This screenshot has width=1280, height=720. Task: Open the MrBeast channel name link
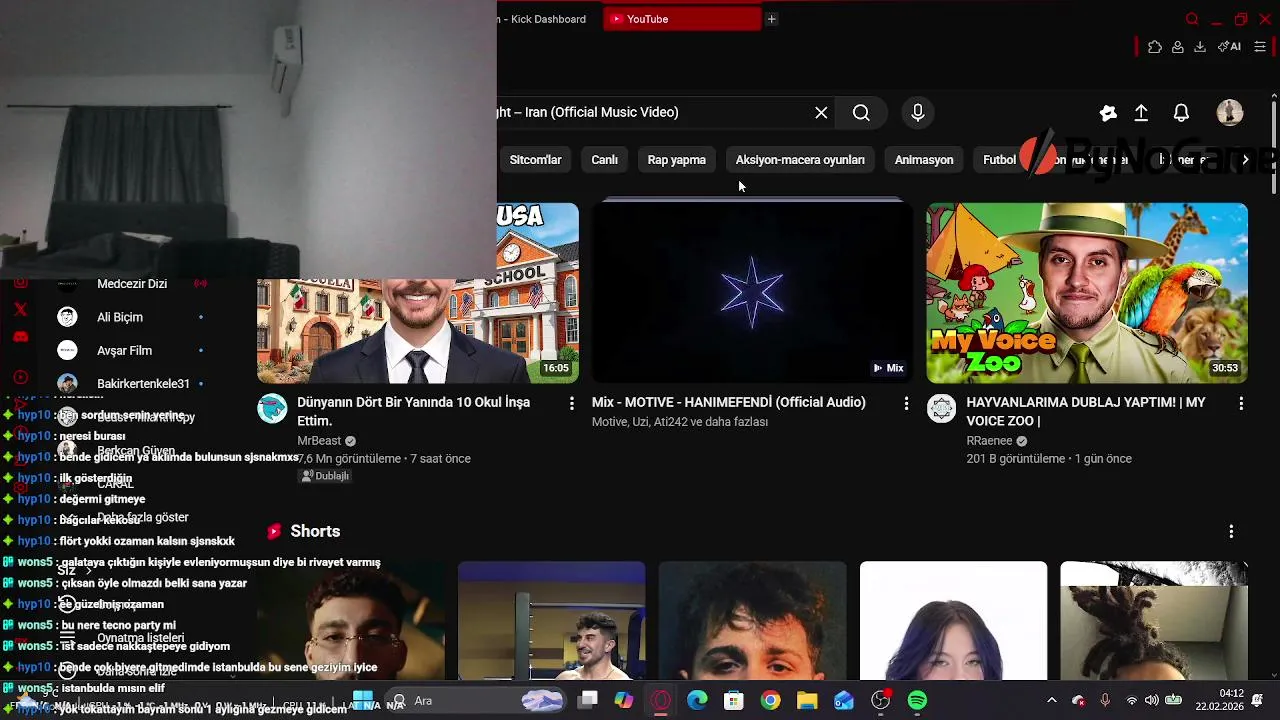[319, 441]
